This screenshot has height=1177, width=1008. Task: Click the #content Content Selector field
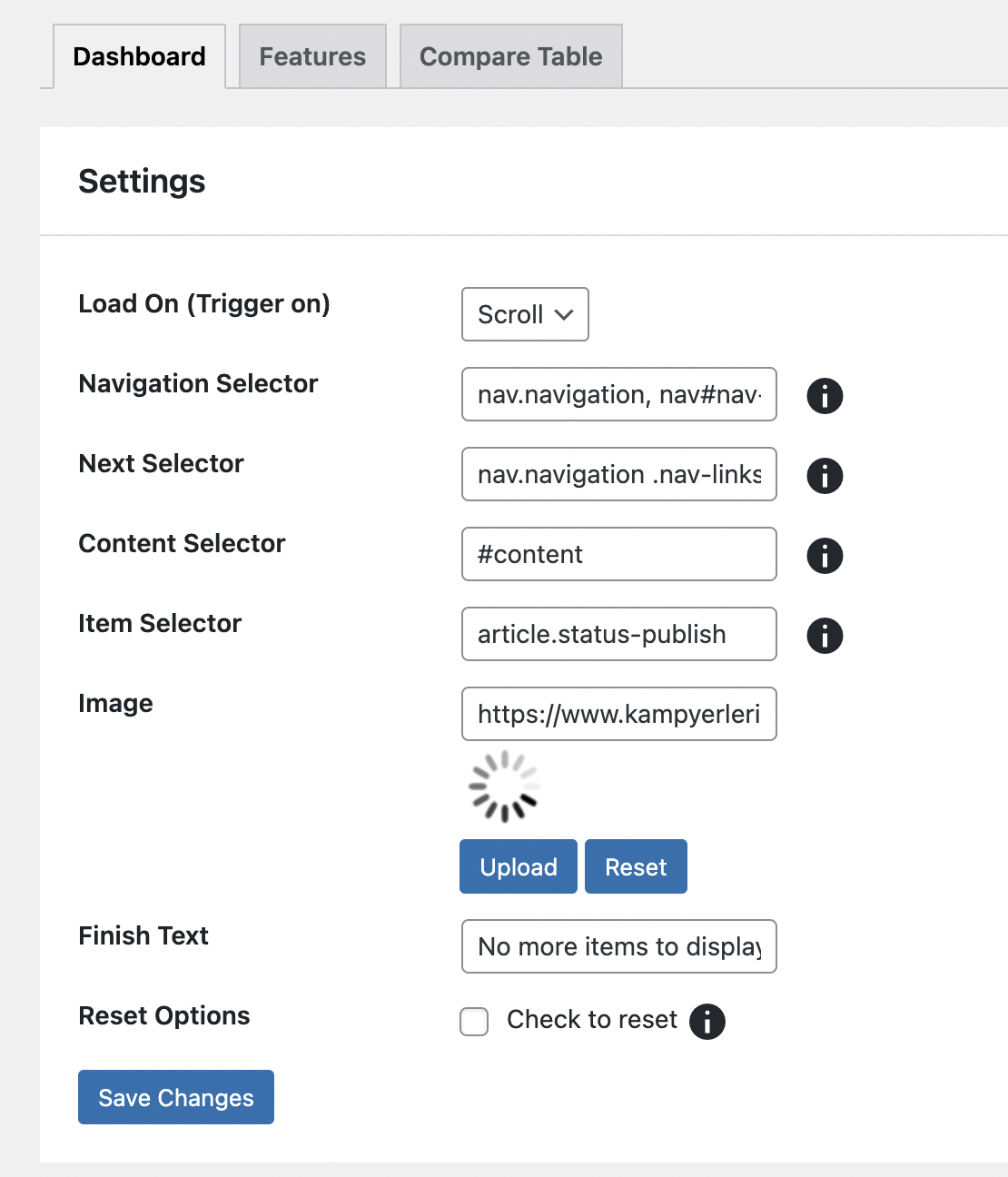click(619, 554)
